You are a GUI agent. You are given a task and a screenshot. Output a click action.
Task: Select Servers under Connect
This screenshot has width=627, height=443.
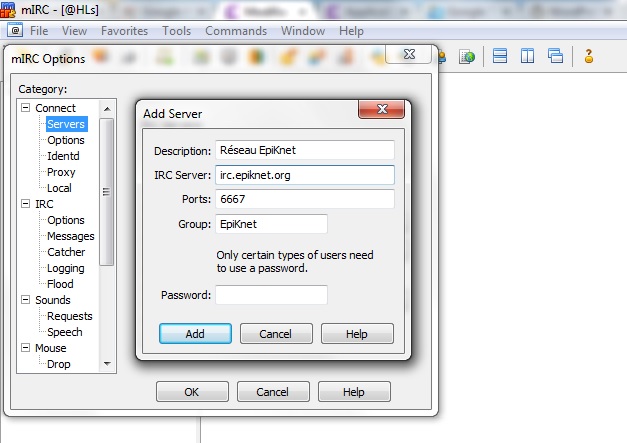[66, 124]
